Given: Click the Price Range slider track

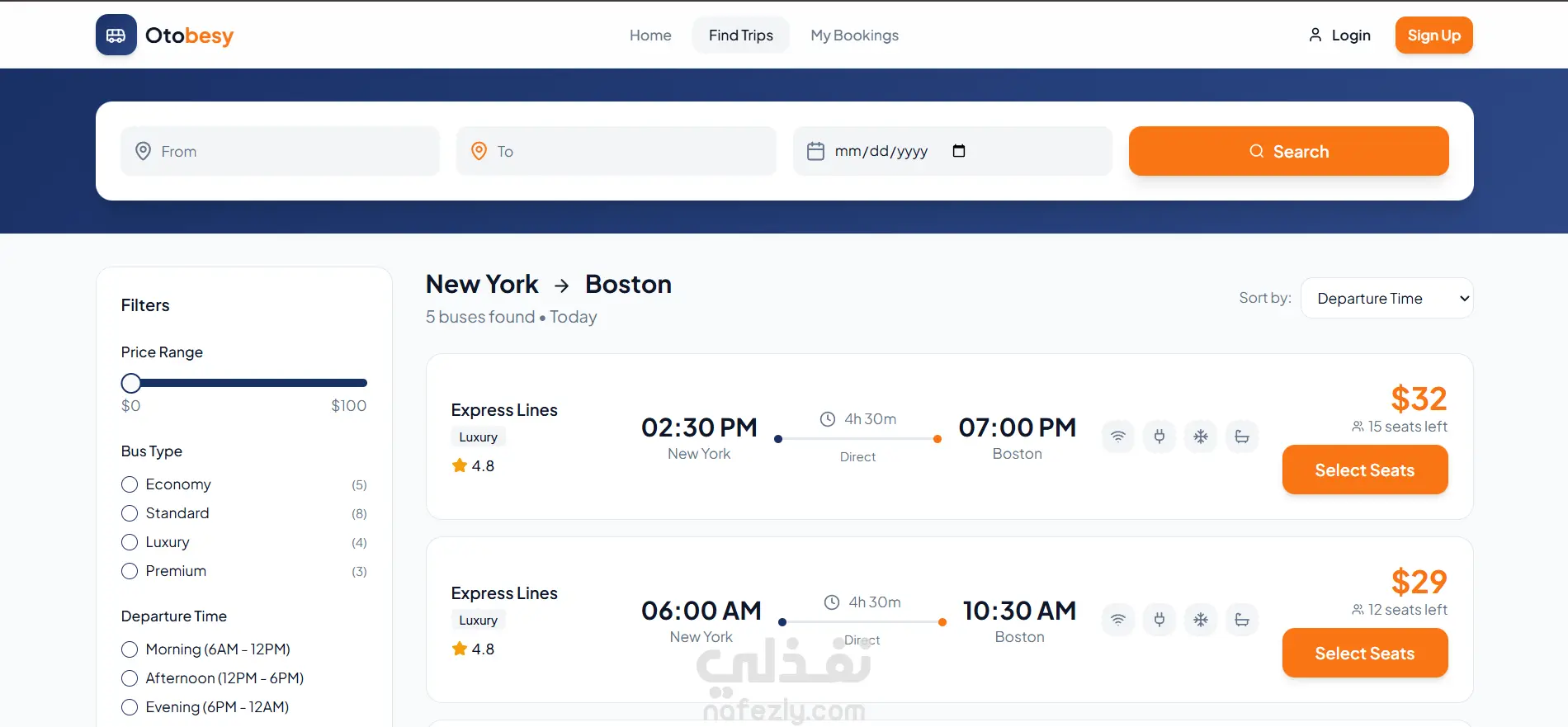Looking at the screenshot, I should [x=244, y=383].
